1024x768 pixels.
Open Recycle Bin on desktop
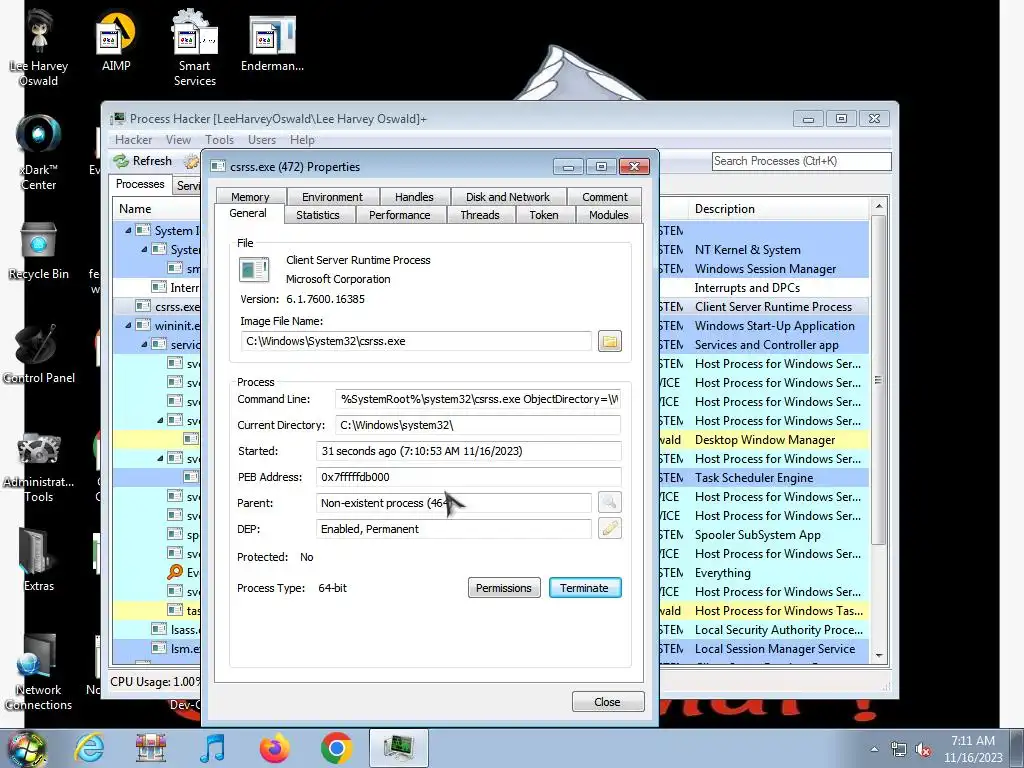click(39, 250)
